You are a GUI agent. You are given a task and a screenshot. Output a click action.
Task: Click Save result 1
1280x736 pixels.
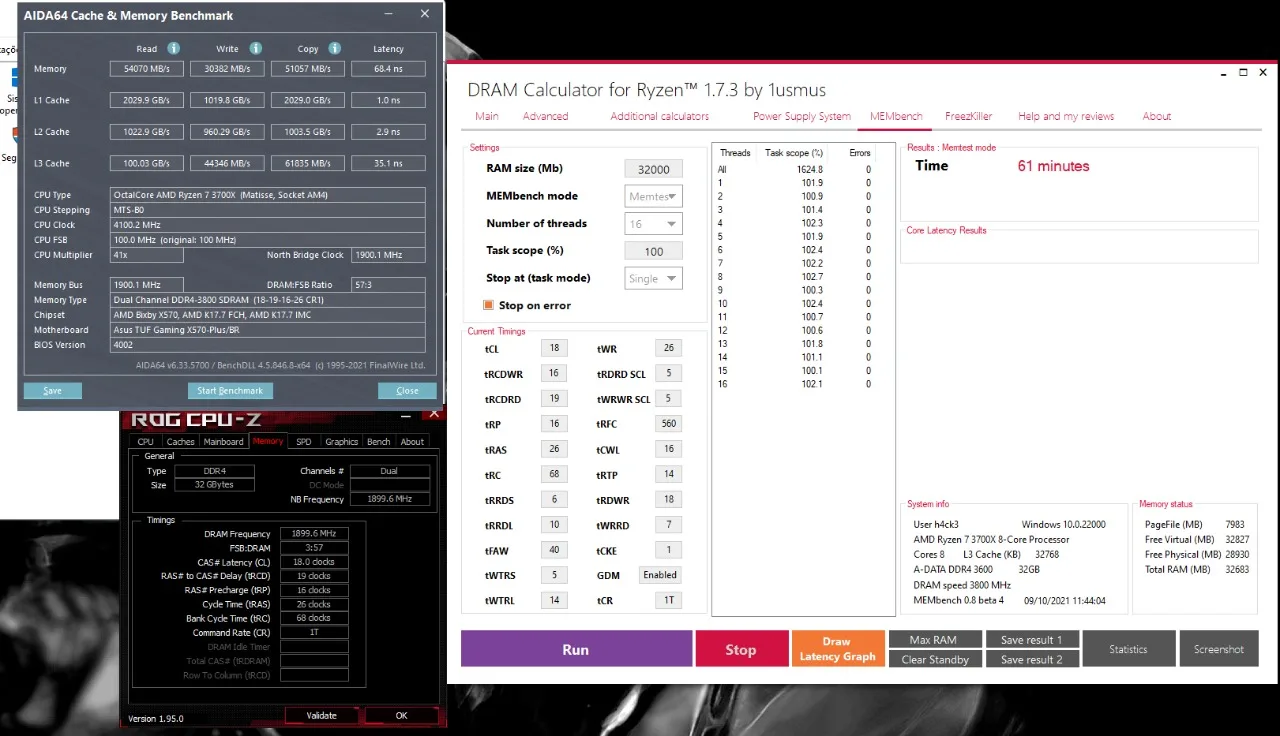[x=1032, y=640]
